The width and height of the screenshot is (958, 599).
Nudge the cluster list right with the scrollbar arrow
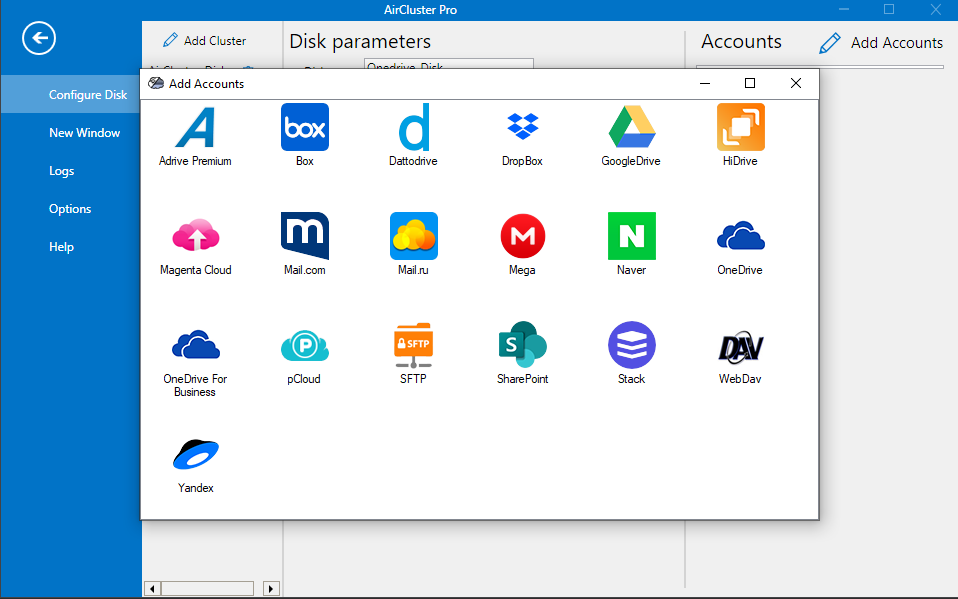click(271, 589)
